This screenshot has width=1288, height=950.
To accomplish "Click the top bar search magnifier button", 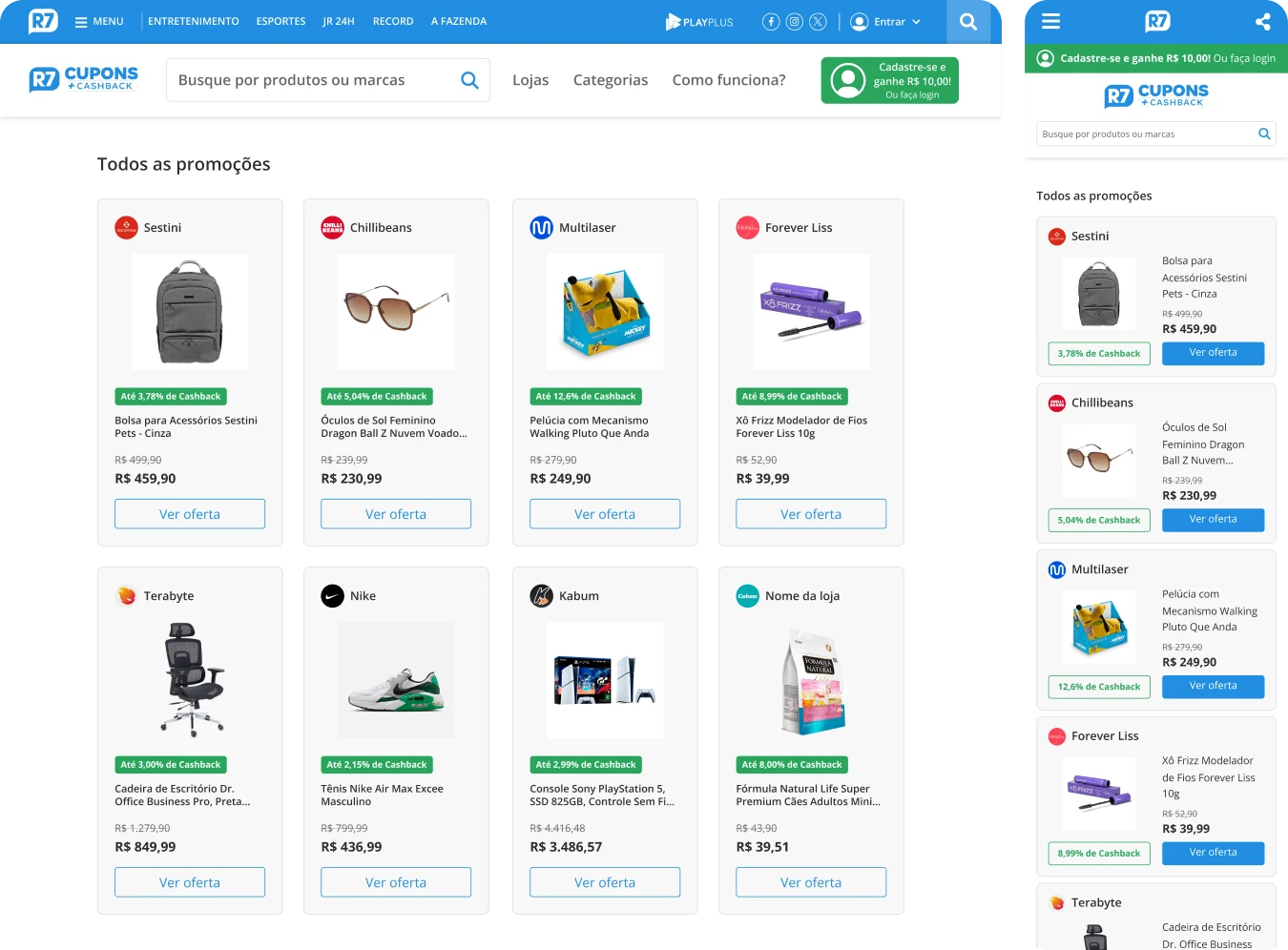I will 968,21.
